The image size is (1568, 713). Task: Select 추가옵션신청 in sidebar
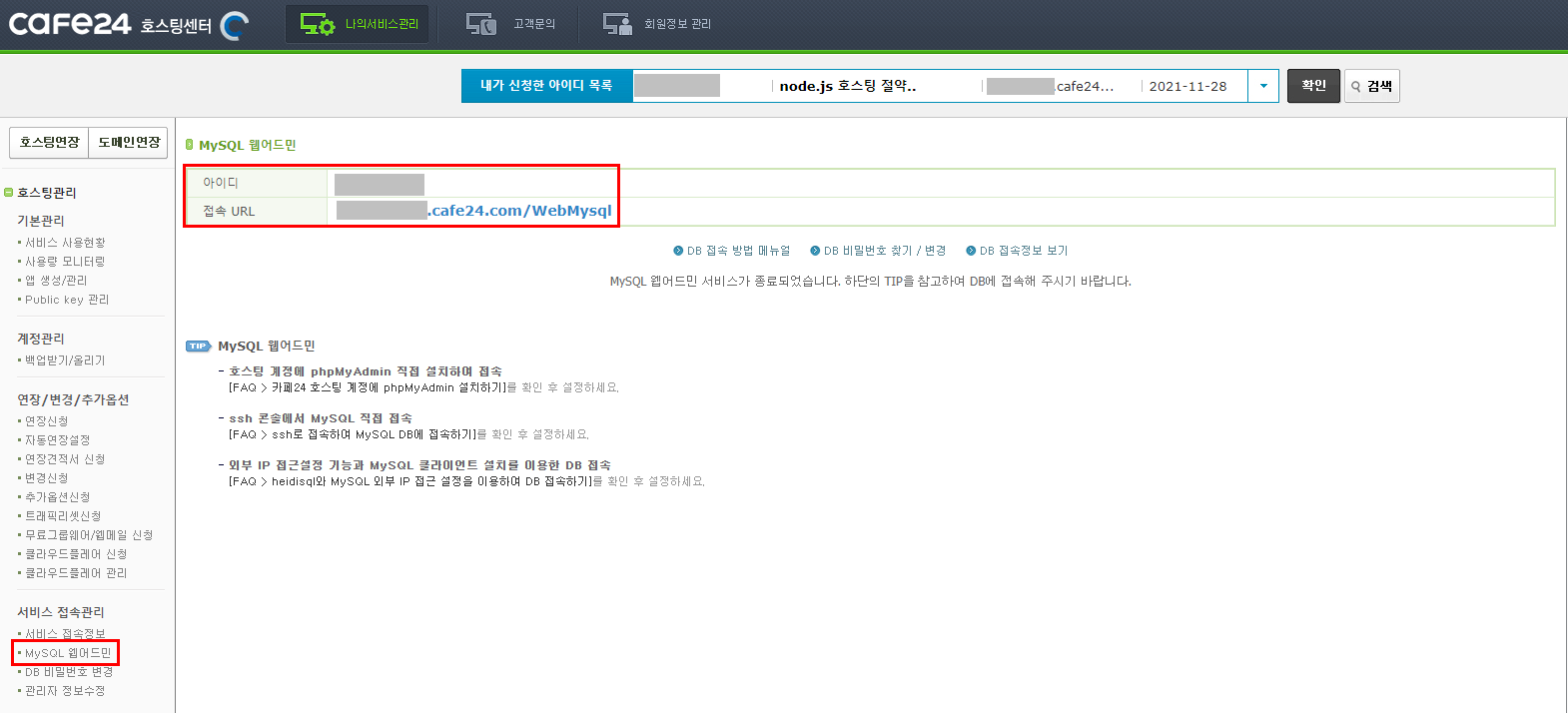[58, 497]
